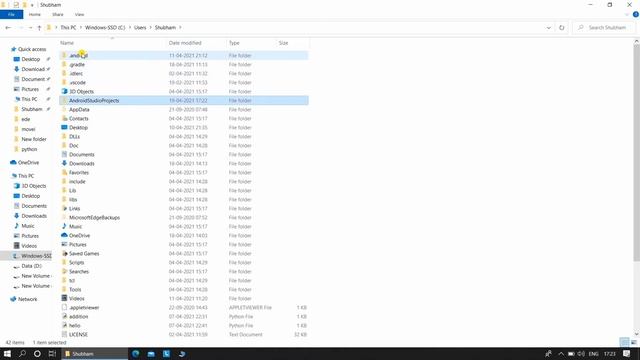Switch to Large icons view button
The image size is (640, 360).
(634, 342)
